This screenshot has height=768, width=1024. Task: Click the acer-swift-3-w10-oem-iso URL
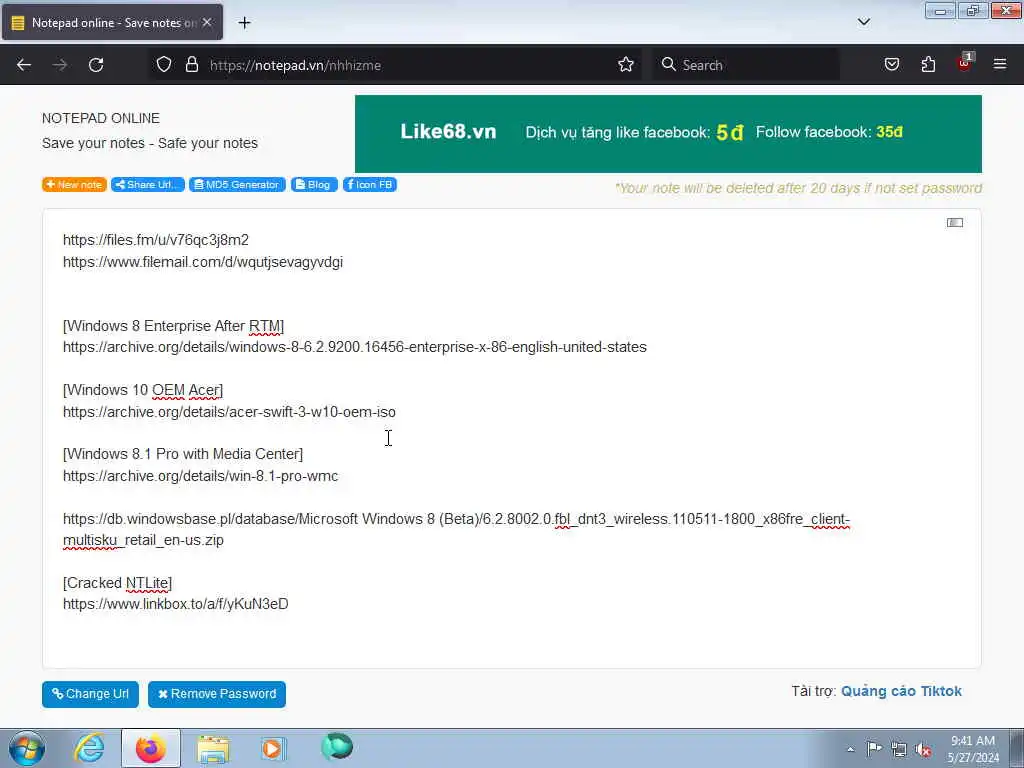click(x=229, y=412)
